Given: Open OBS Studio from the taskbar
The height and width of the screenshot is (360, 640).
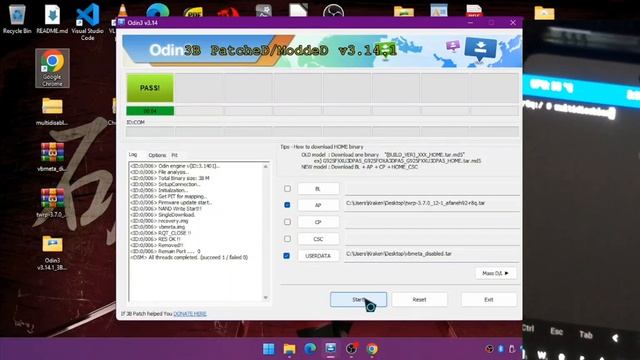Looking at the screenshot, I should (x=351, y=349).
